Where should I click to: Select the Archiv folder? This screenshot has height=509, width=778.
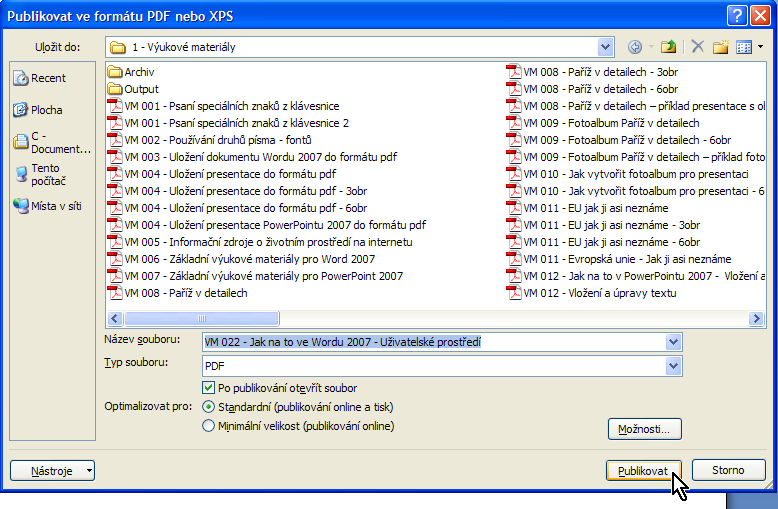[x=131, y=72]
